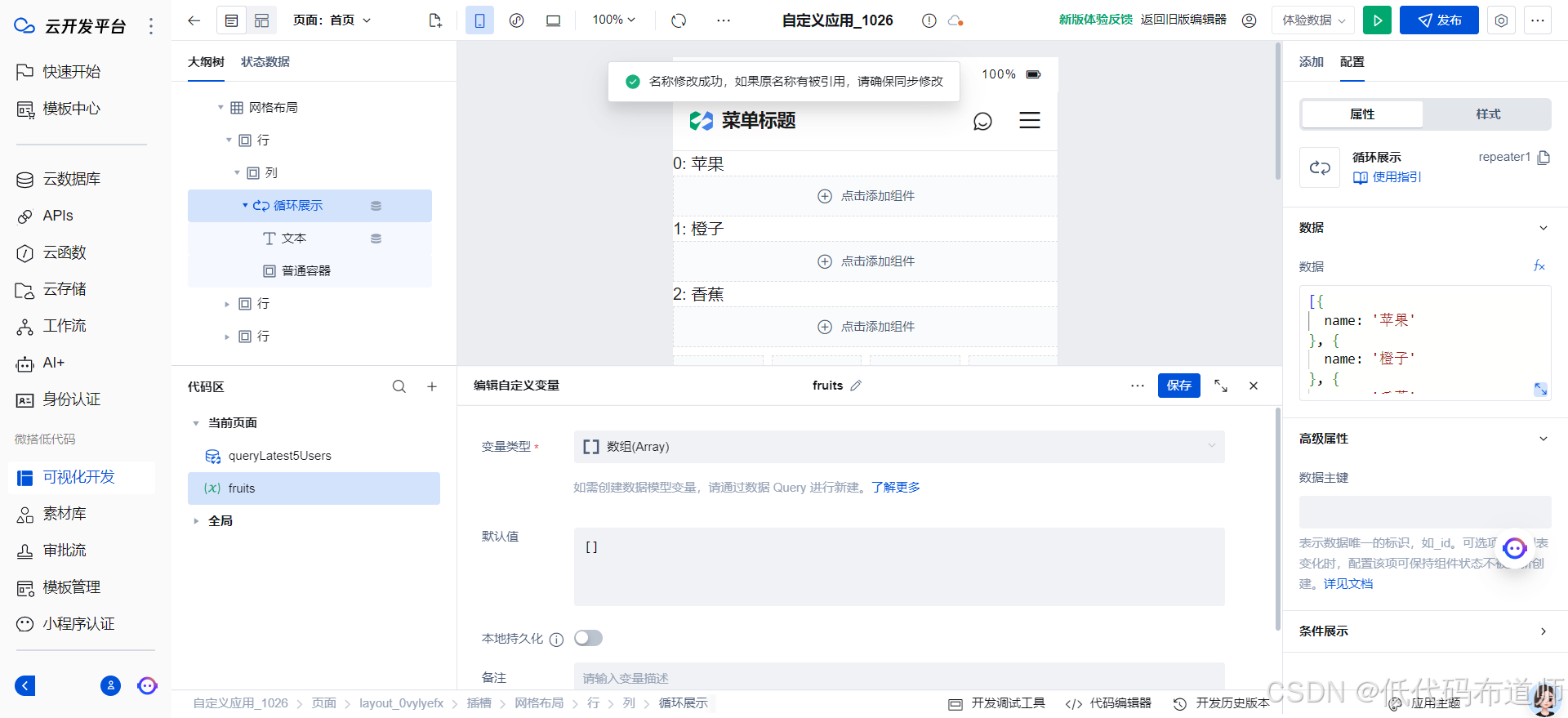Switch to mini program preview icon
The width and height of the screenshot is (1568, 718).
(516, 20)
